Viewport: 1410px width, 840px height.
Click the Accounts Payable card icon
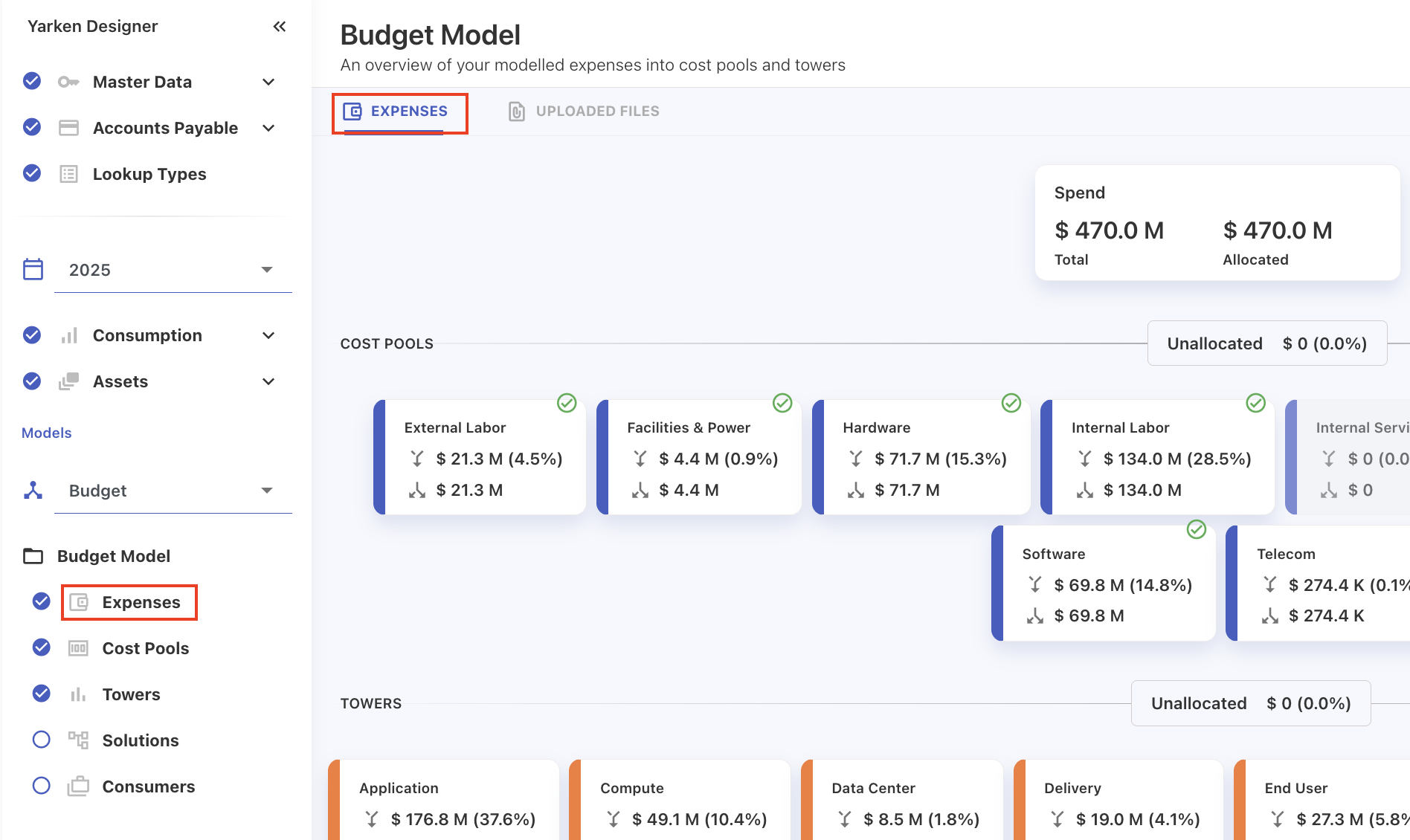68,128
